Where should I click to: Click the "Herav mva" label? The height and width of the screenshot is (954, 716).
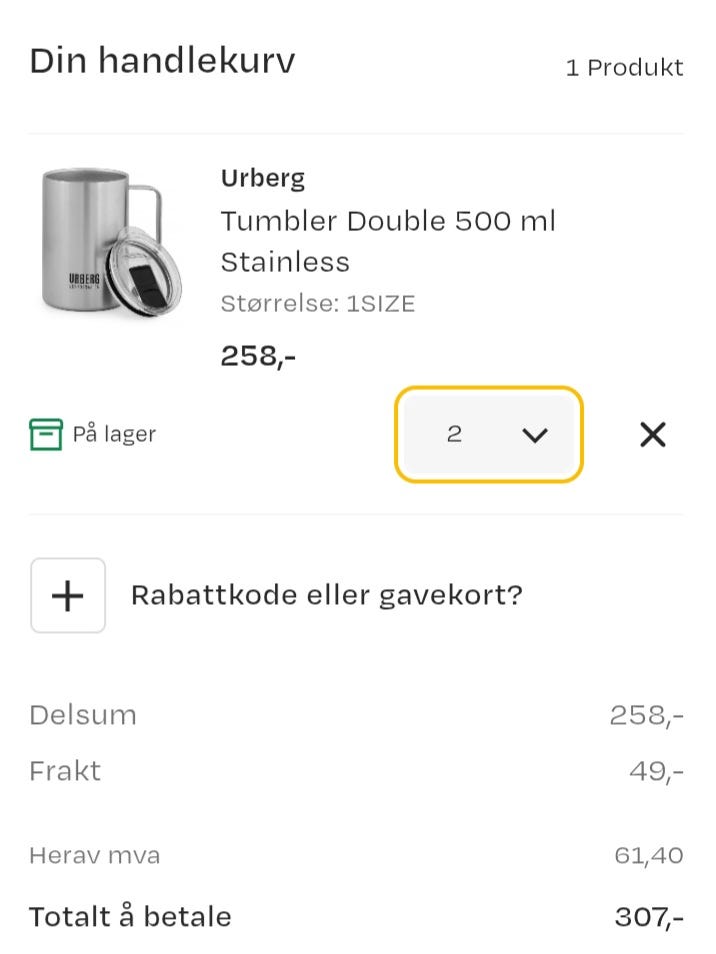(94, 855)
